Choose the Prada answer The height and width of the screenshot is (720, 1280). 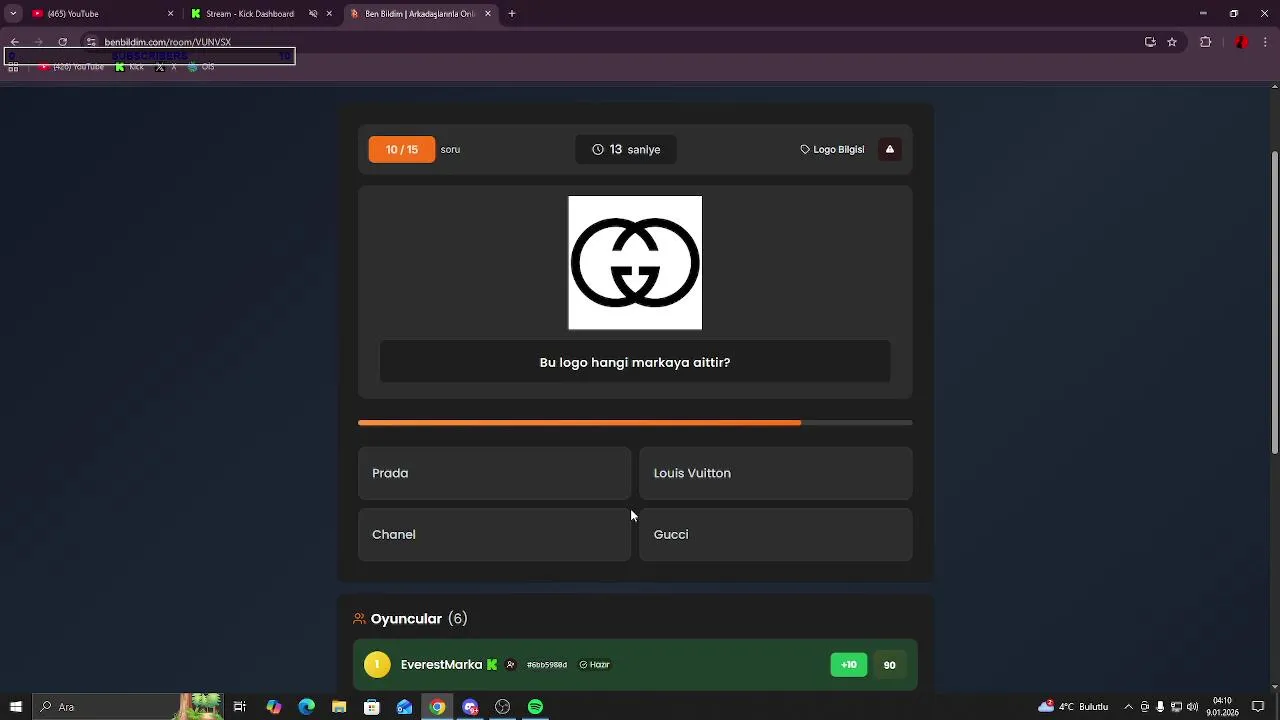pos(494,473)
